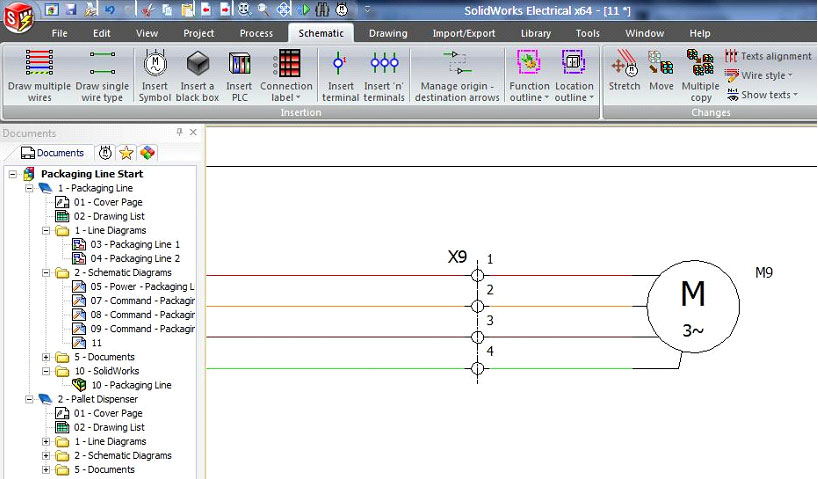
Task: Click the previous drawing red-arrow icon
Action: pyautogui.click(x=206, y=9)
